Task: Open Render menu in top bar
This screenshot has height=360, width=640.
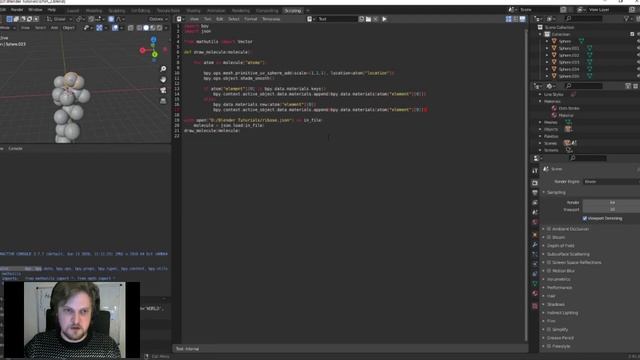Action: pos(17,10)
